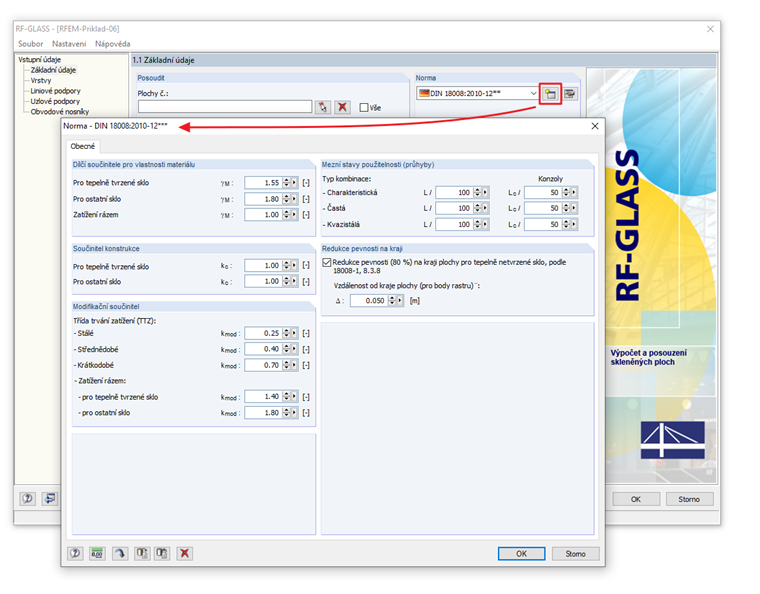Click the Δ field showing 0.050

pos(368,300)
